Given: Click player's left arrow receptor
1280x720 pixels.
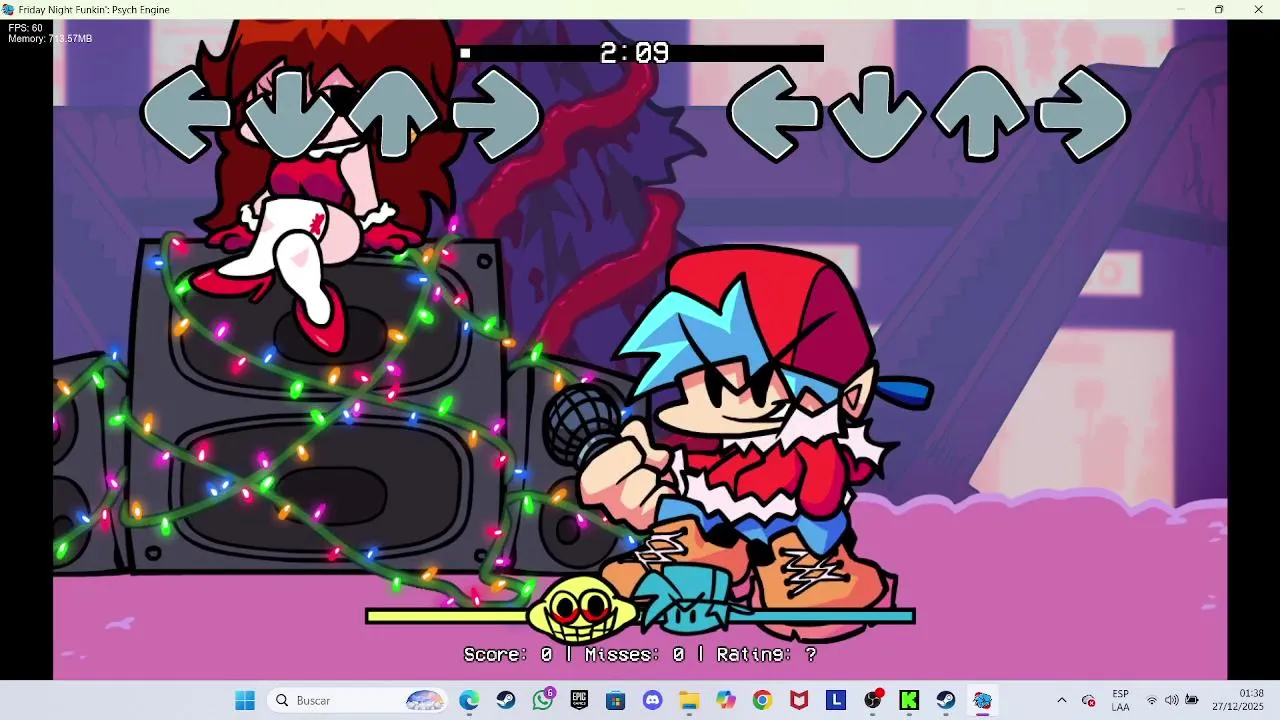Looking at the screenshot, I should 774,115.
